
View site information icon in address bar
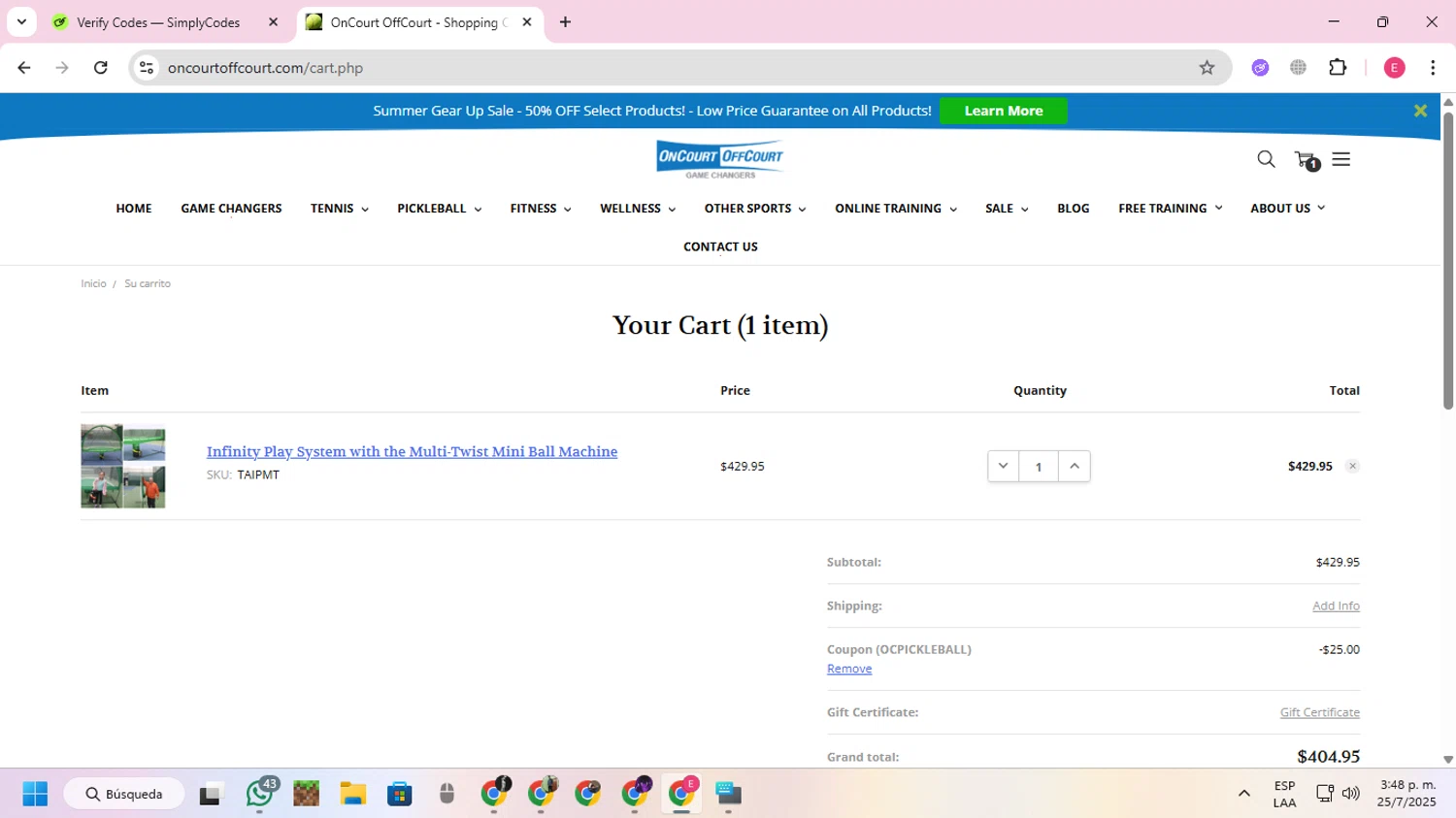point(147,68)
